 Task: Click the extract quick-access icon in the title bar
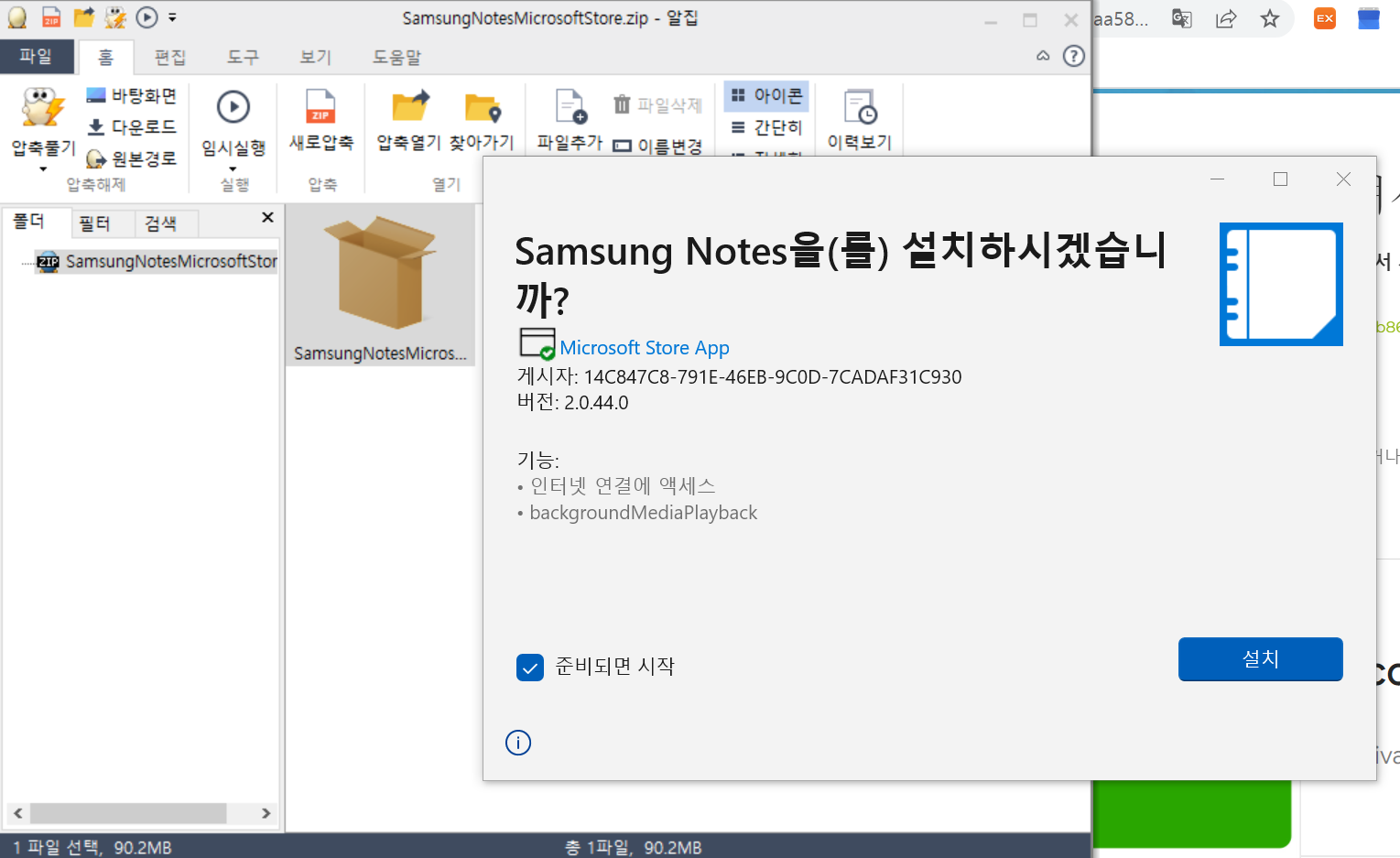(x=115, y=17)
